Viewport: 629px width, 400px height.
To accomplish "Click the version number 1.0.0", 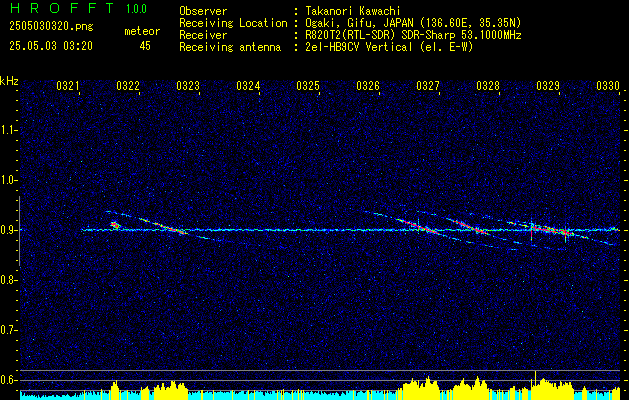I will click(136, 8).
